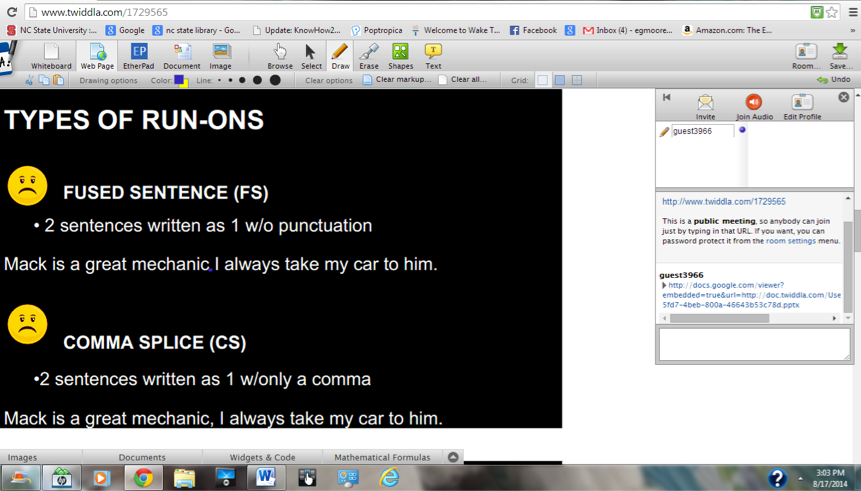Open the Documents tab at bottom

(x=142, y=457)
